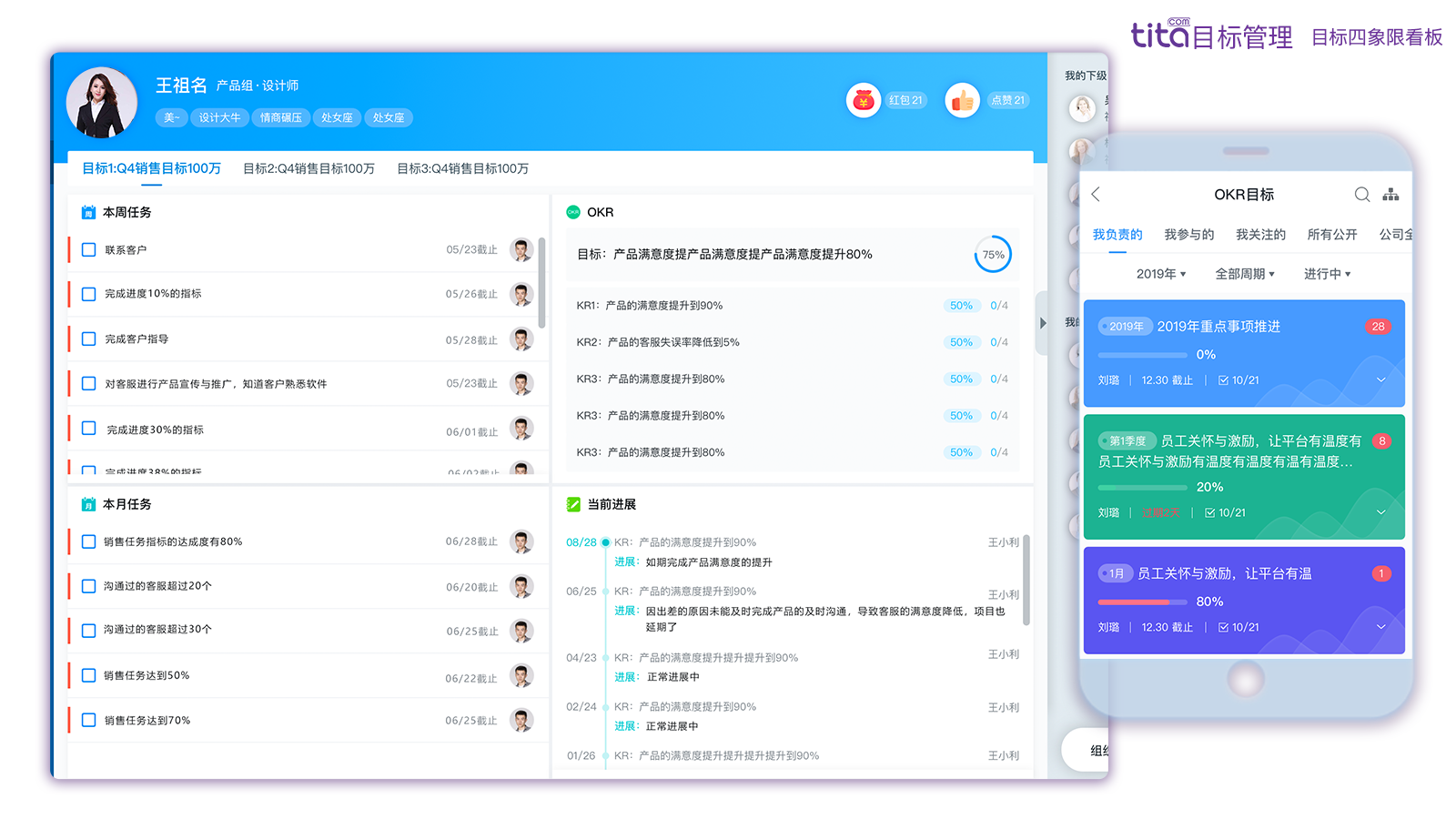This screenshot has width=1456, height=819.
Task: Toggle the sidebar collapse triangle arrow
Action: coord(1043,323)
